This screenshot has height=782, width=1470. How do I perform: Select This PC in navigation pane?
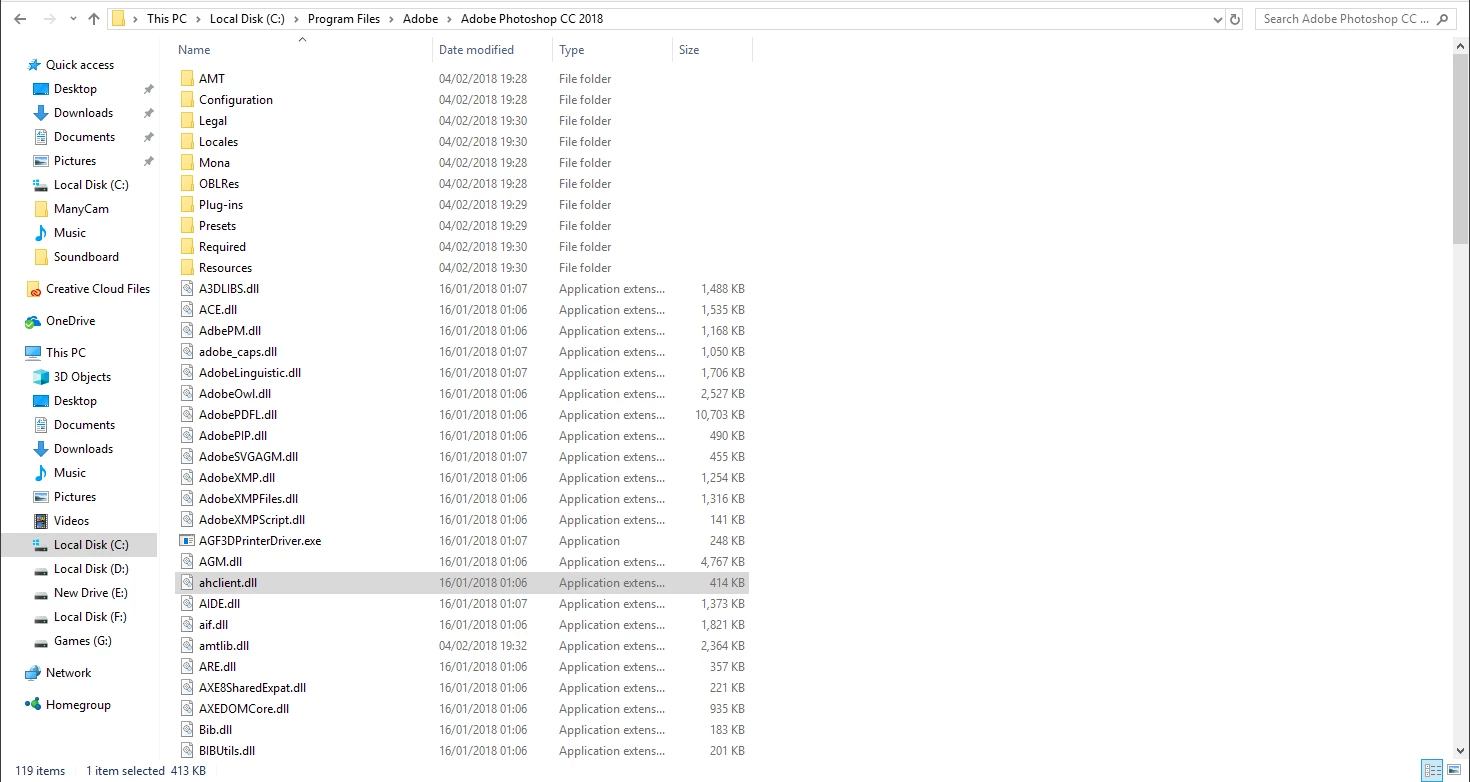66,353
